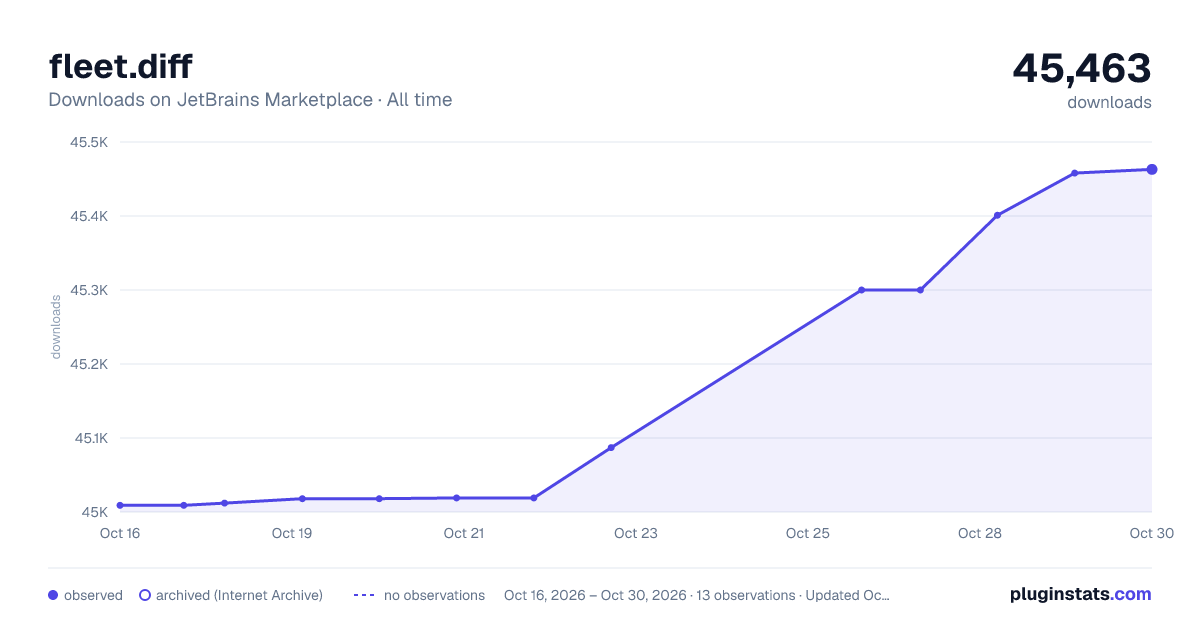The width and height of the screenshot is (1200, 630).
Task: Click the '45K' y-axis label
Action: [x=96, y=512]
